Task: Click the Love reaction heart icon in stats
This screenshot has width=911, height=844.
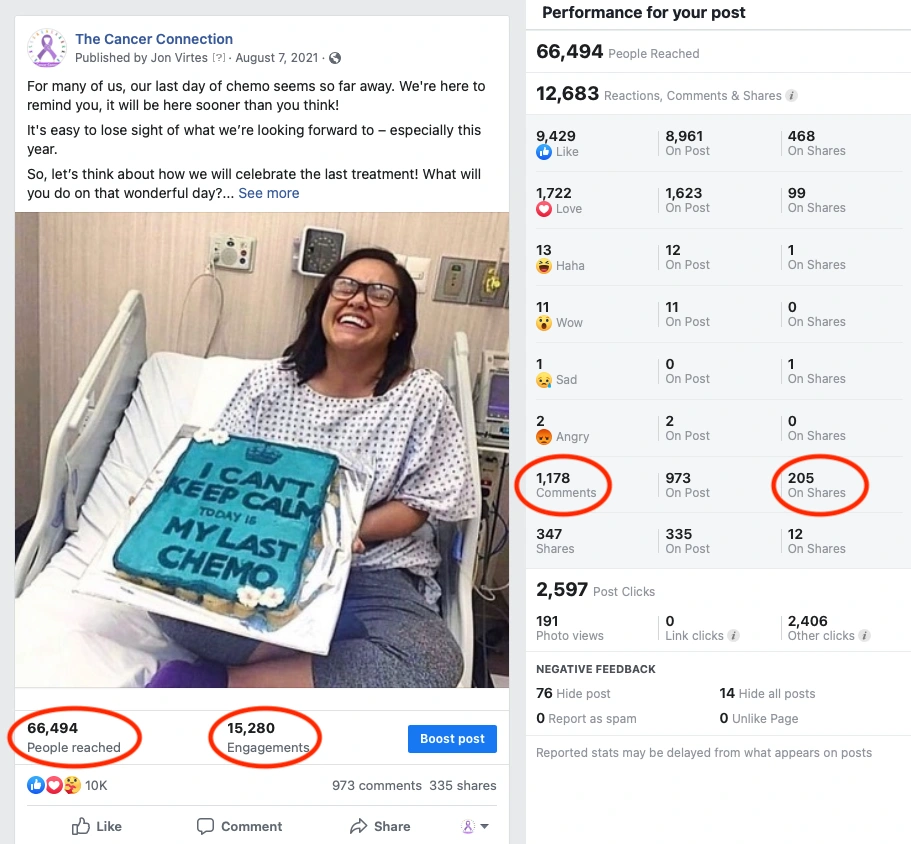Action: 544,209
